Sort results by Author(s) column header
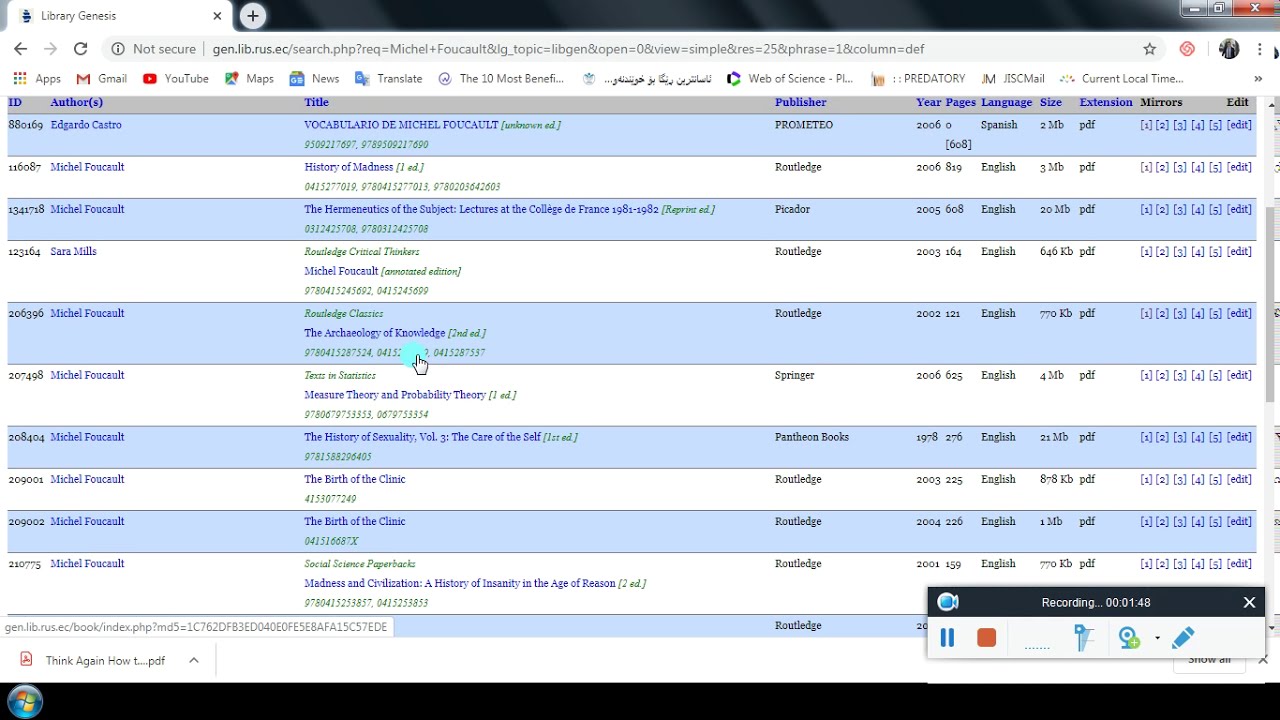Image resolution: width=1280 pixels, height=720 pixels. tap(76, 102)
